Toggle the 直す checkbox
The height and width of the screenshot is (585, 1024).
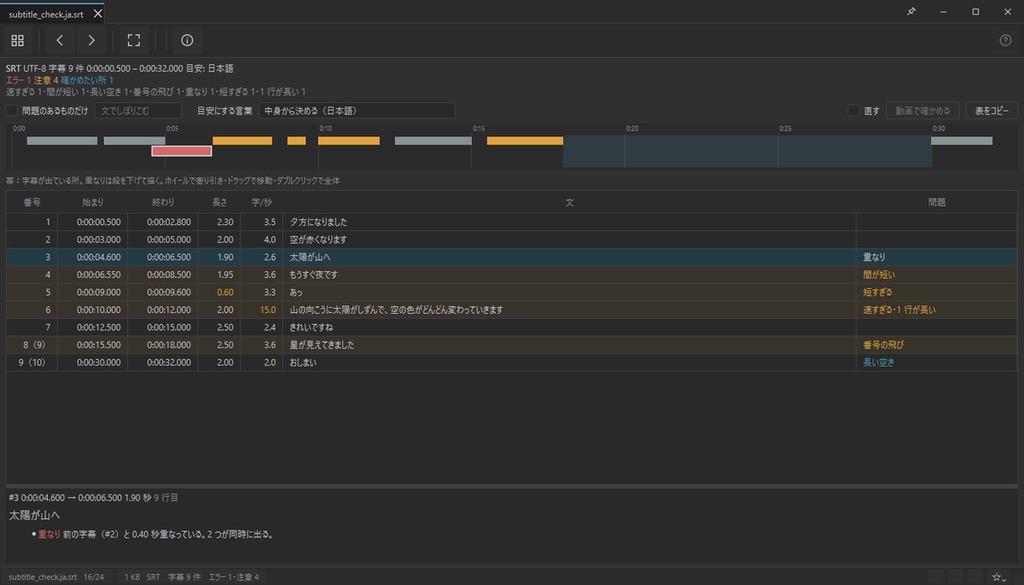[853, 110]
